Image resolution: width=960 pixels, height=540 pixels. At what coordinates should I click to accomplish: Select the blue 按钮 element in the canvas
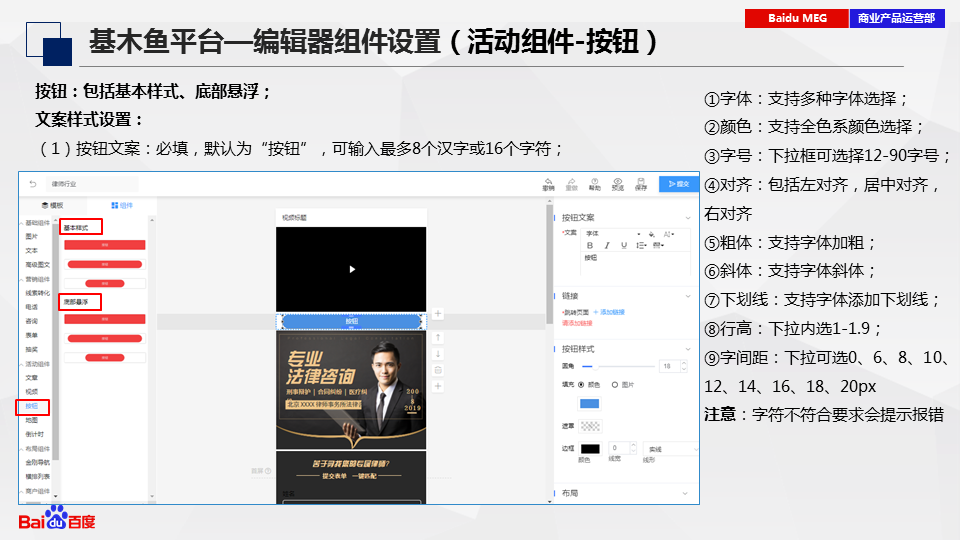click(351, 321)
